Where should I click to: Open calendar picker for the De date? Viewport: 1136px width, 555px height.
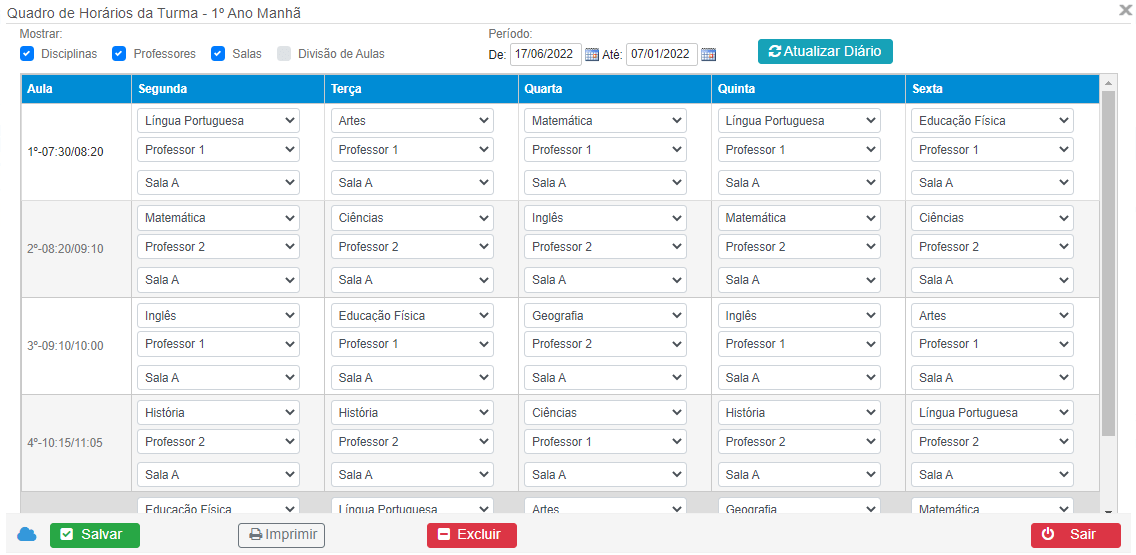[x=592, y=54]
